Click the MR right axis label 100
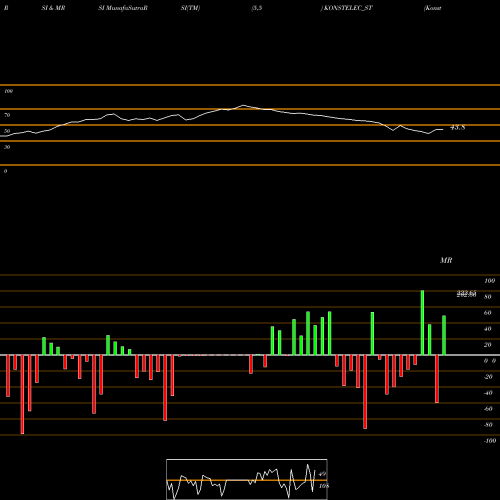Viewport: 500px width, 500px height. pos(489,281)
